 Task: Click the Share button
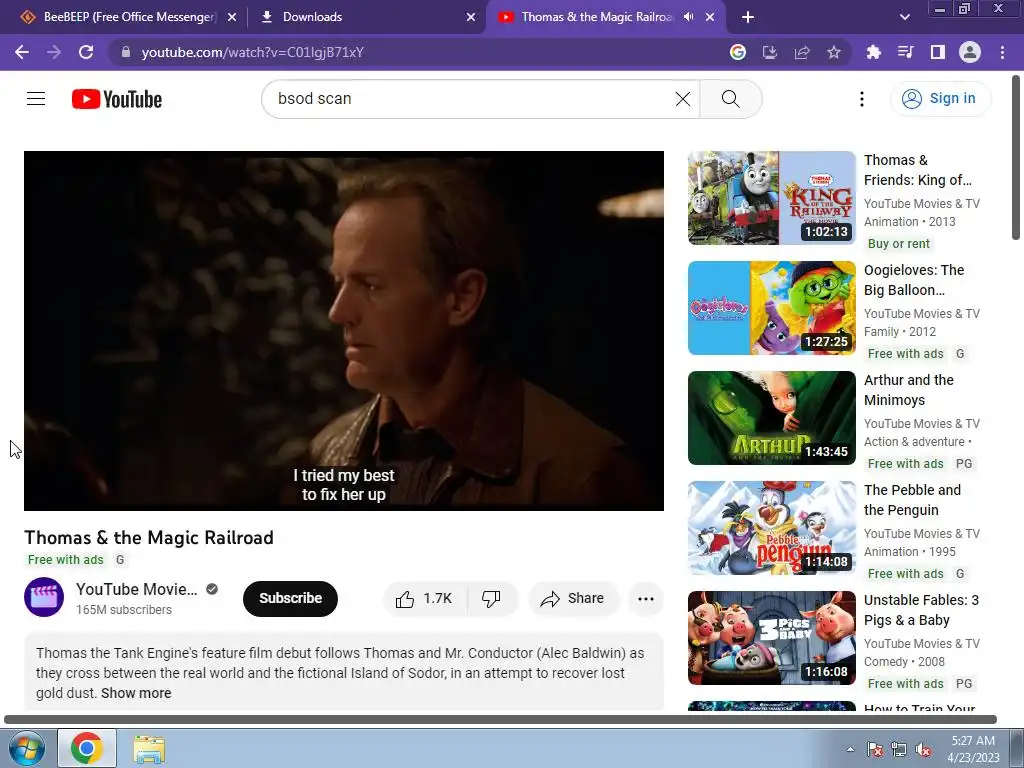pos(572,598)
